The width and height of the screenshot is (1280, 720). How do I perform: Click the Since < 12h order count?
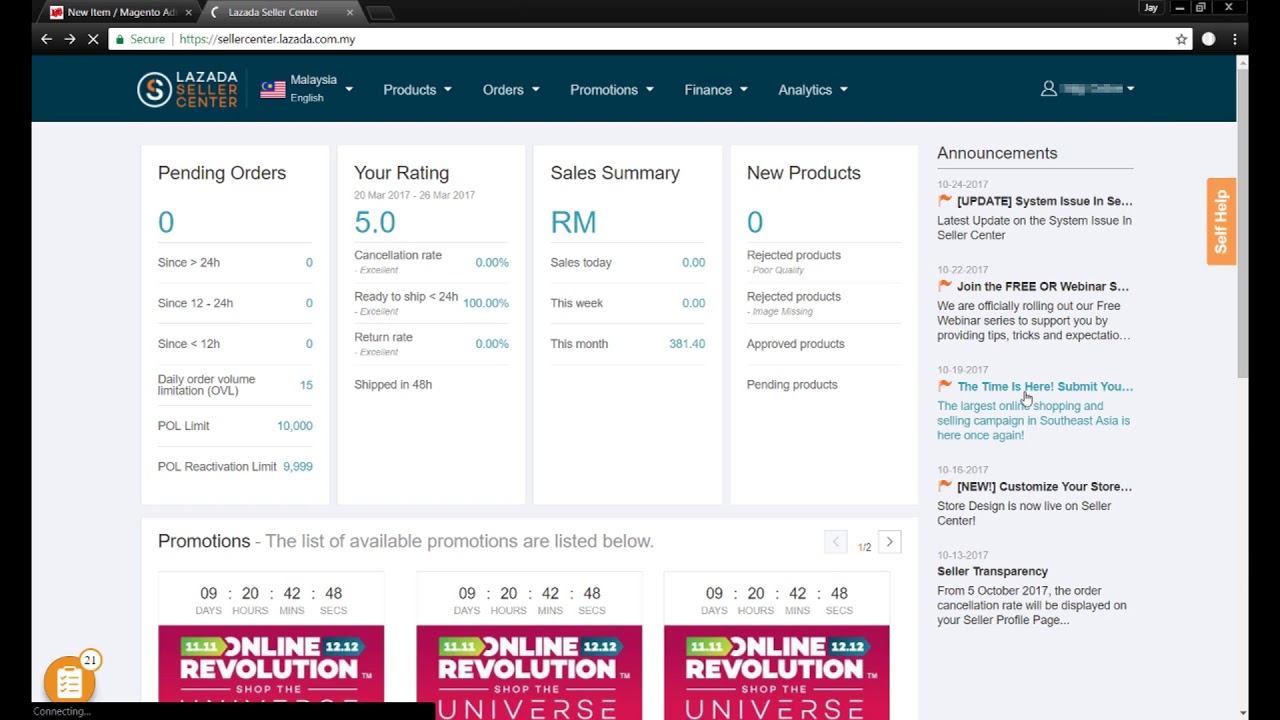[x=309, y=344]
